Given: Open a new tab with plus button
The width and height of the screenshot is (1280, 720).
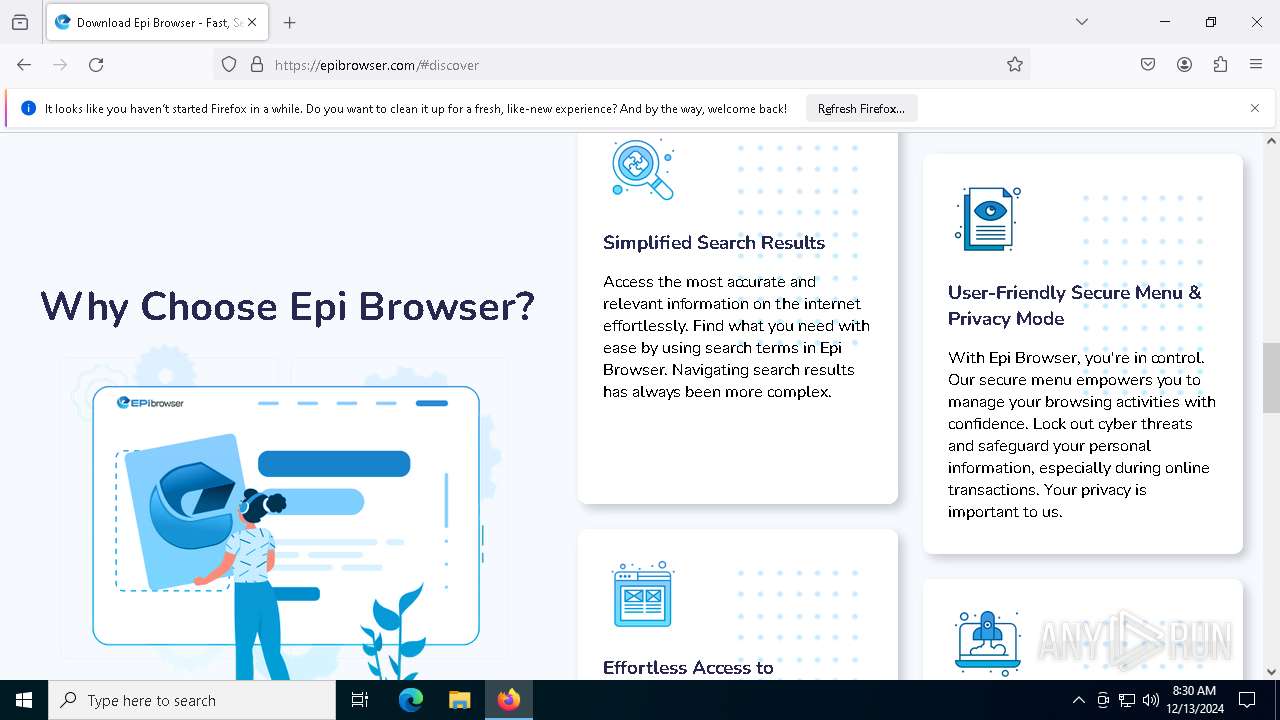Looking at the screenshot, I should (290, 22).
